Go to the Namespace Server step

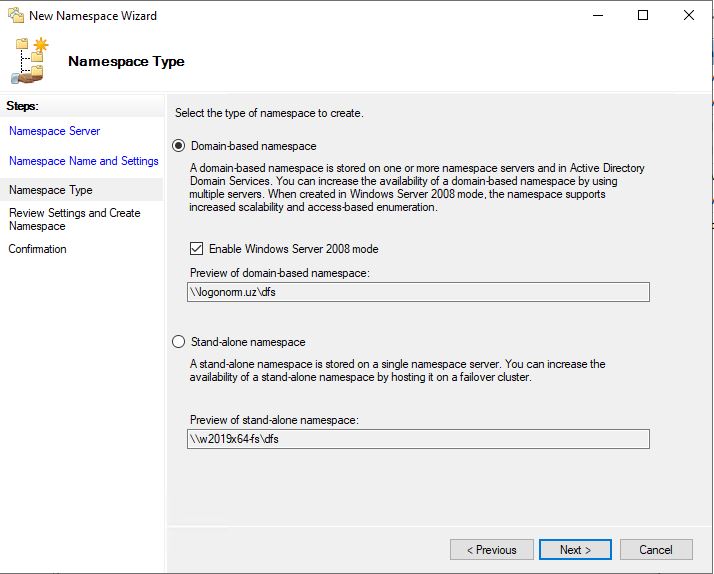coord(54,131)
